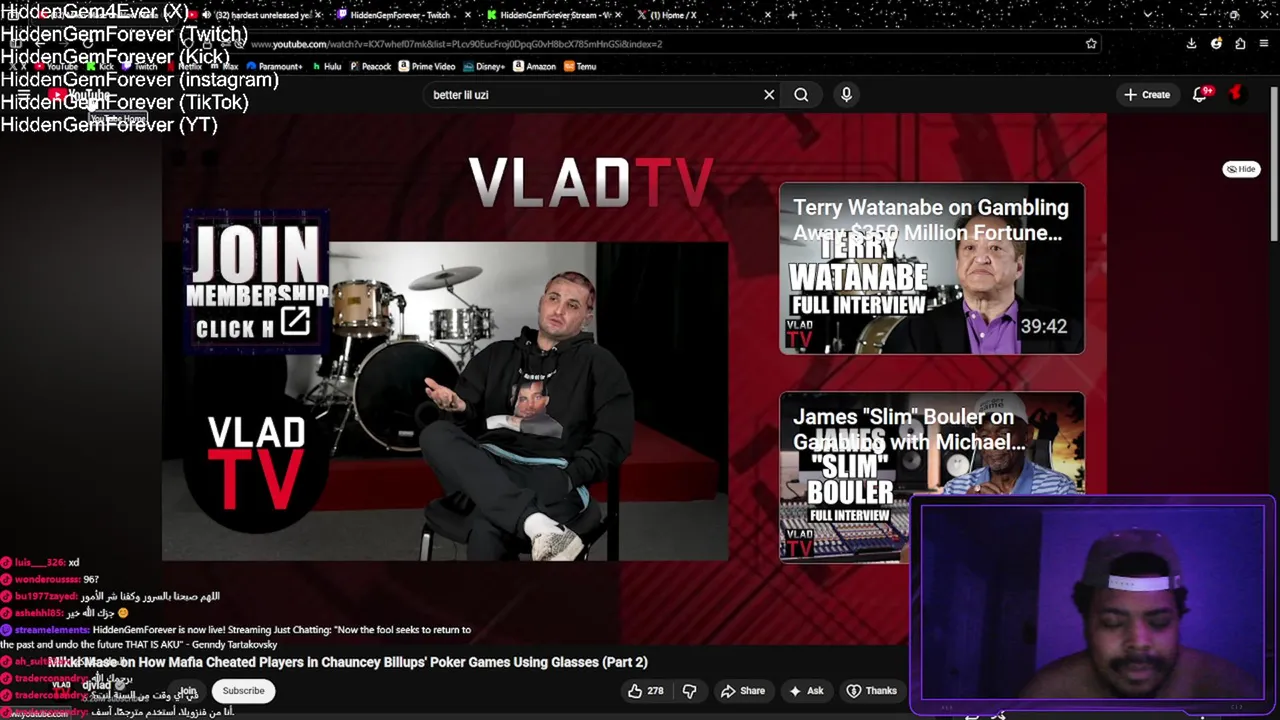Switch to HiddenGemForever Stream Kick tab
This screenshot has width=1280, height=720.
tap(555, 15)
